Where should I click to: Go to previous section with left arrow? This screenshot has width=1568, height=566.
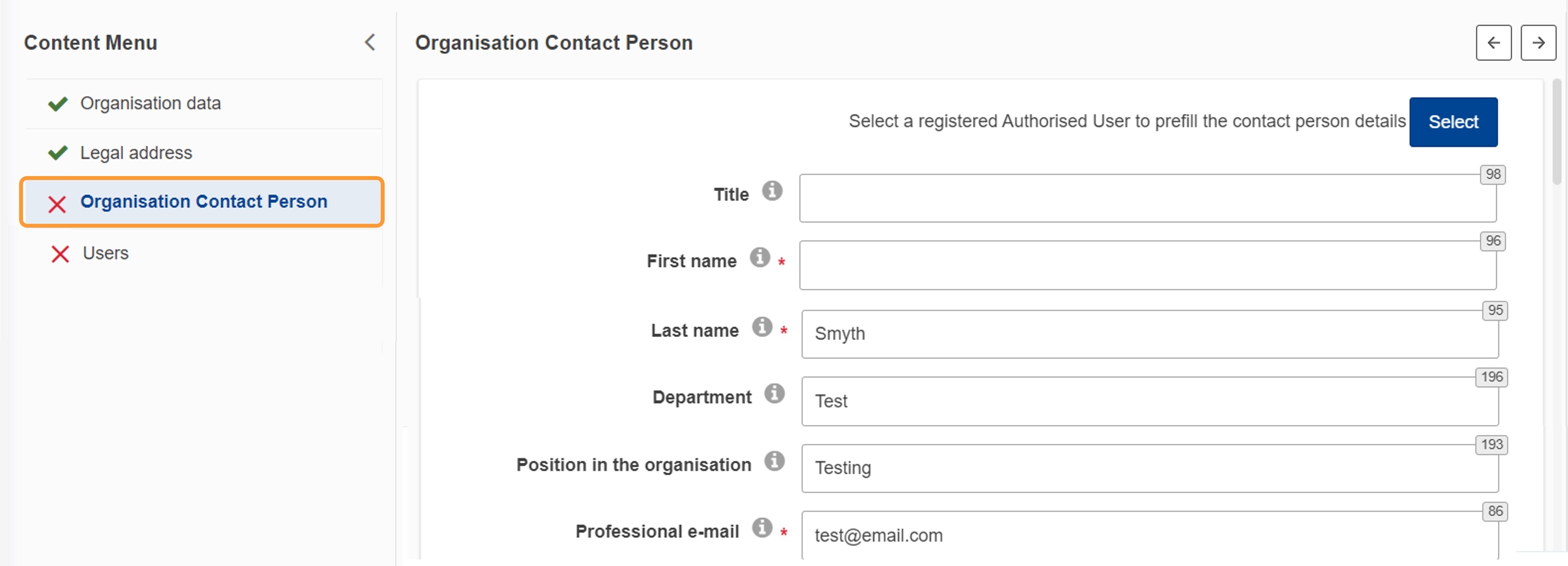point(1493,43)
